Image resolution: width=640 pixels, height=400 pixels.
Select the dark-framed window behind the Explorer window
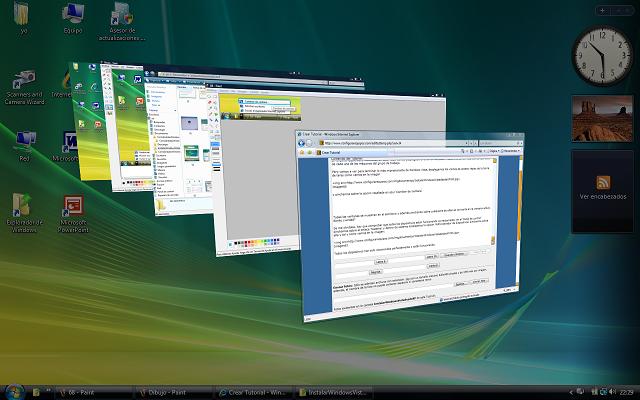click(x=253, y=77)
